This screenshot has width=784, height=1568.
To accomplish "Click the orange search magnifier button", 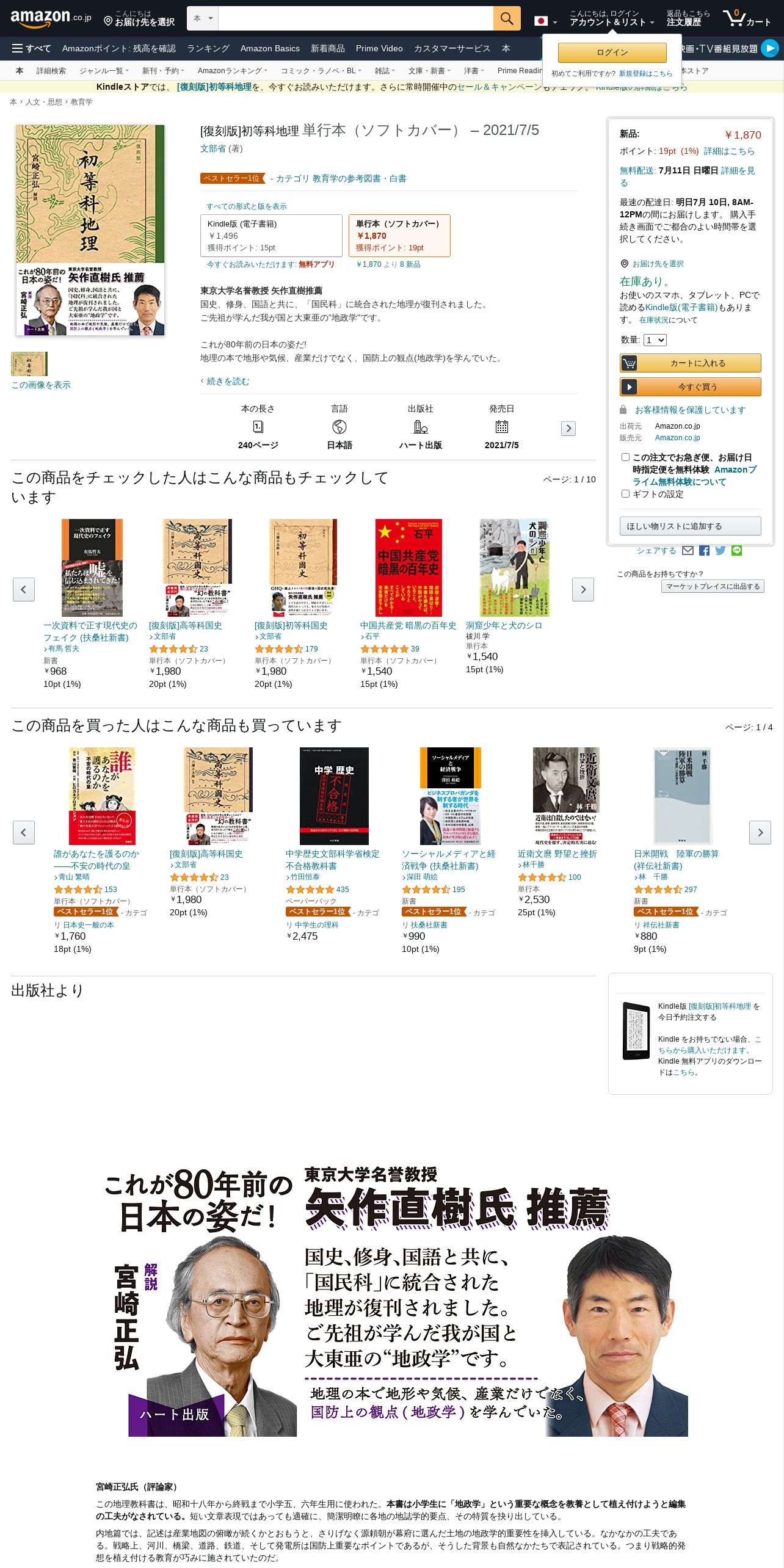I will tap(506, 18).
